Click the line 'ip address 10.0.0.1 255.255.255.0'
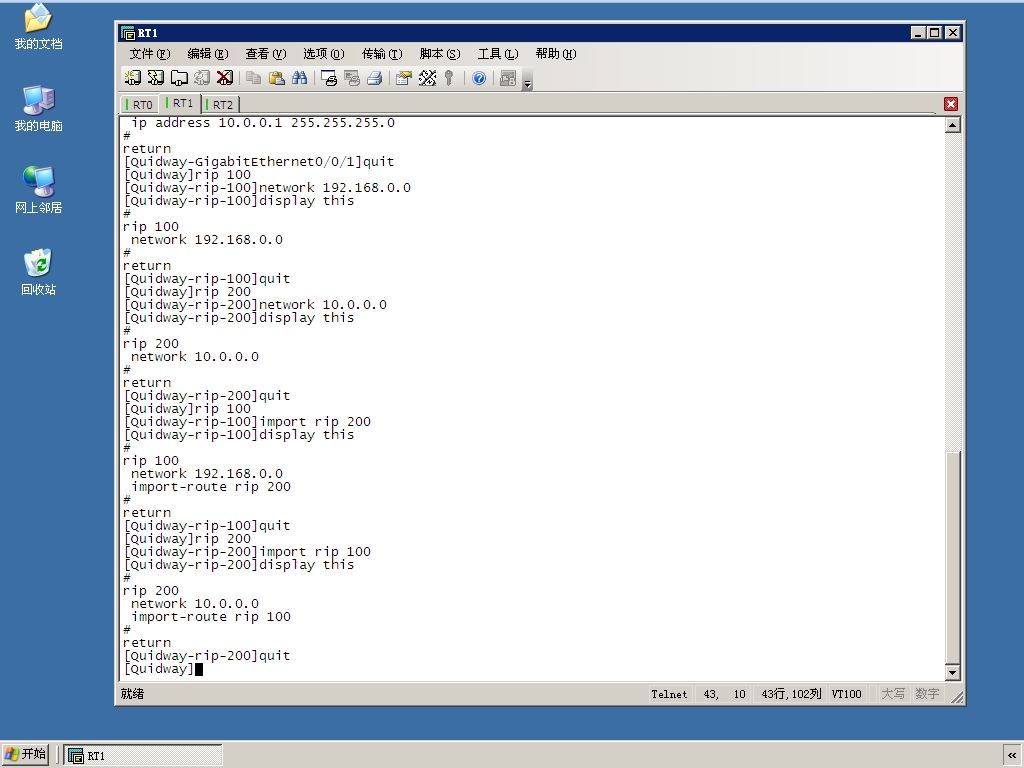This screenshot has height=768, width=1024. tap(263, 123)
